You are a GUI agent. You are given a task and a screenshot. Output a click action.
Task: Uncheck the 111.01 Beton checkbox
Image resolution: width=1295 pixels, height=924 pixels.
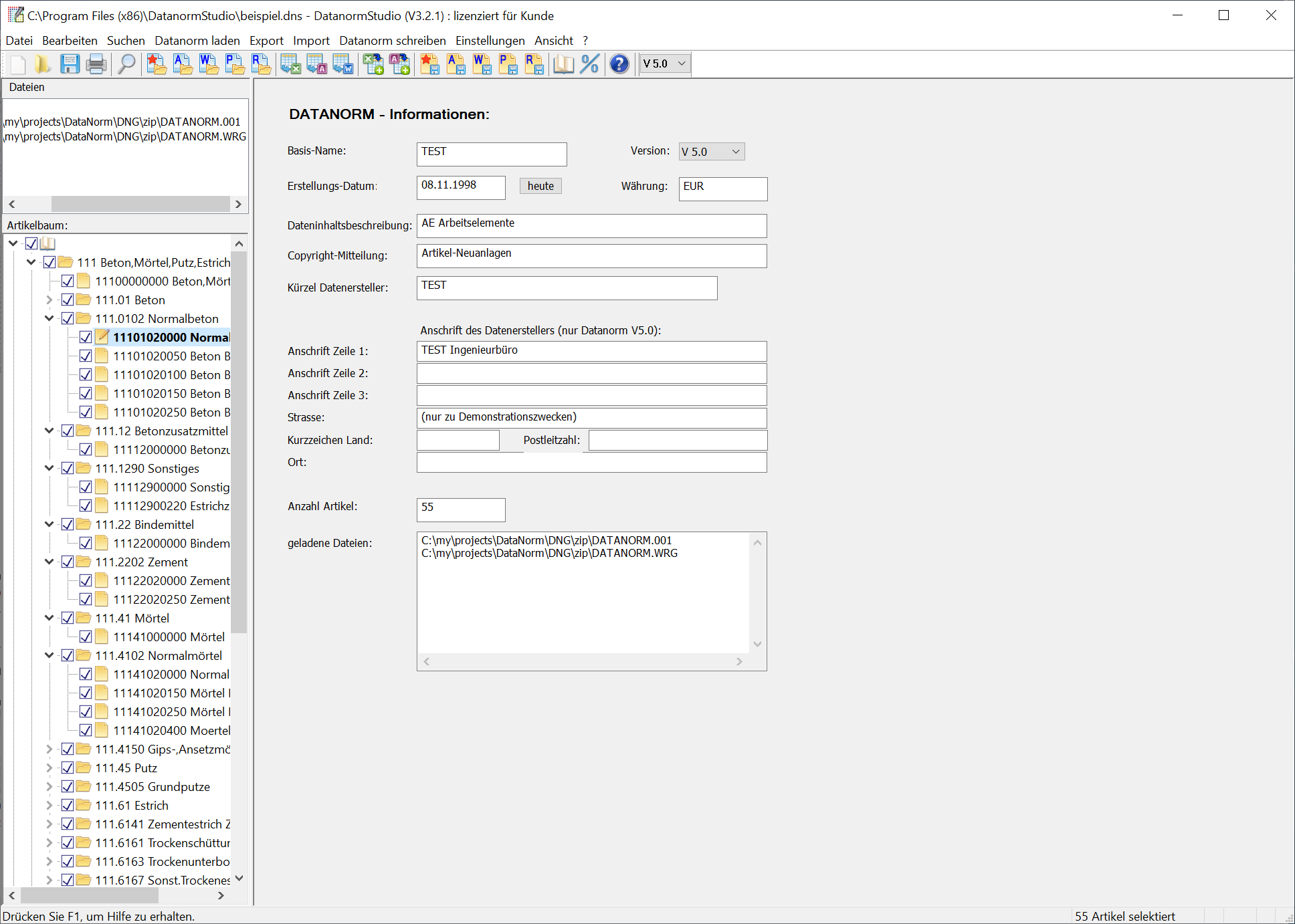68,300
